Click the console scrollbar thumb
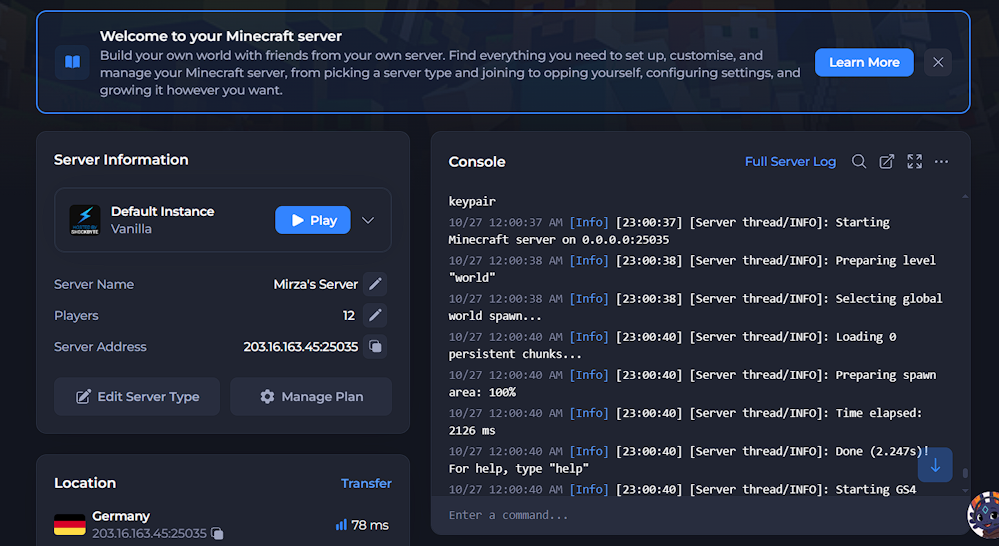The width and height of the screenshot is (999, 546). (x=965, y=473)
